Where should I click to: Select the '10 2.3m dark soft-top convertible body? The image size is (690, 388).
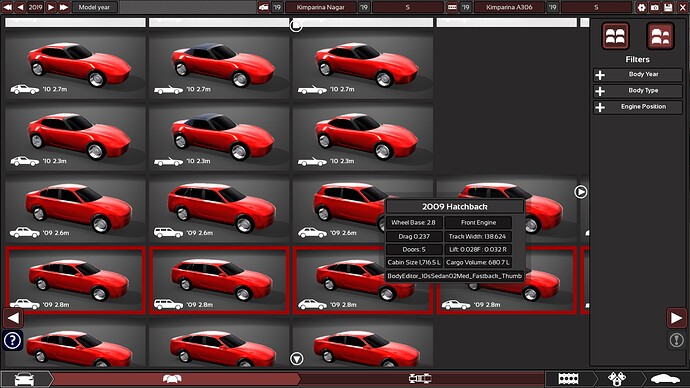pyautogui.click(x=219, y=136)
